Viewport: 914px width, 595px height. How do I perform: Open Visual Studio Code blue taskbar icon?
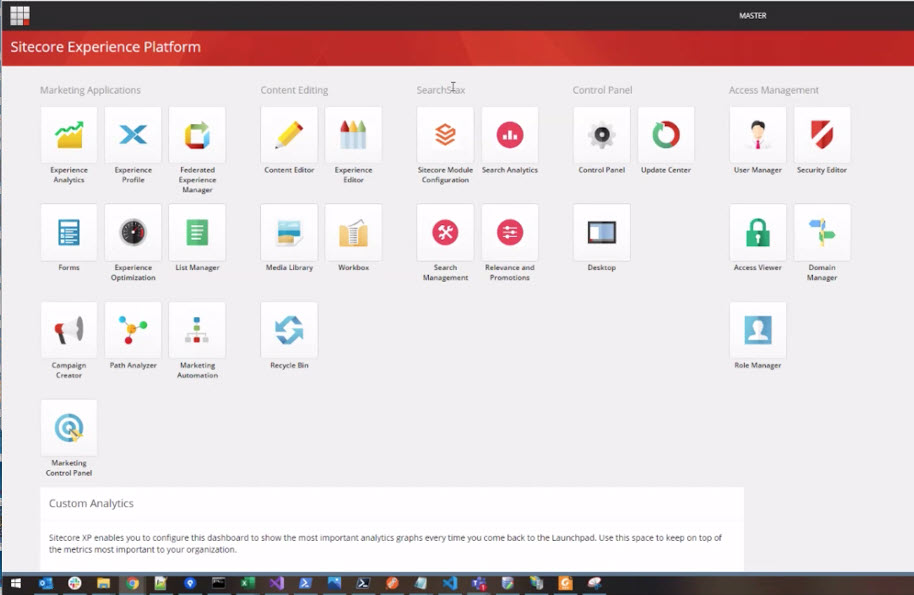point(449,583)
